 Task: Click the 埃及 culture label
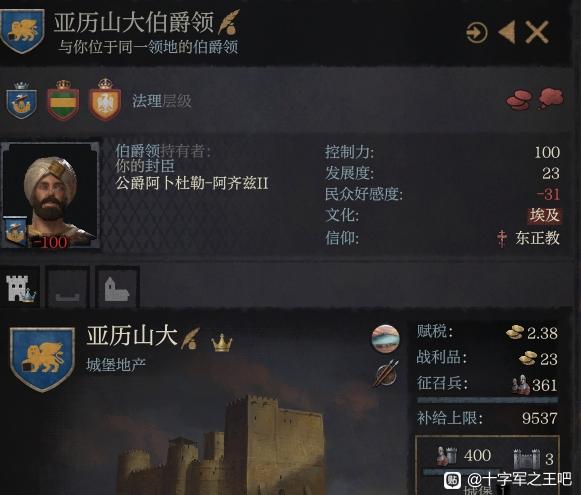tap(544, 215)
